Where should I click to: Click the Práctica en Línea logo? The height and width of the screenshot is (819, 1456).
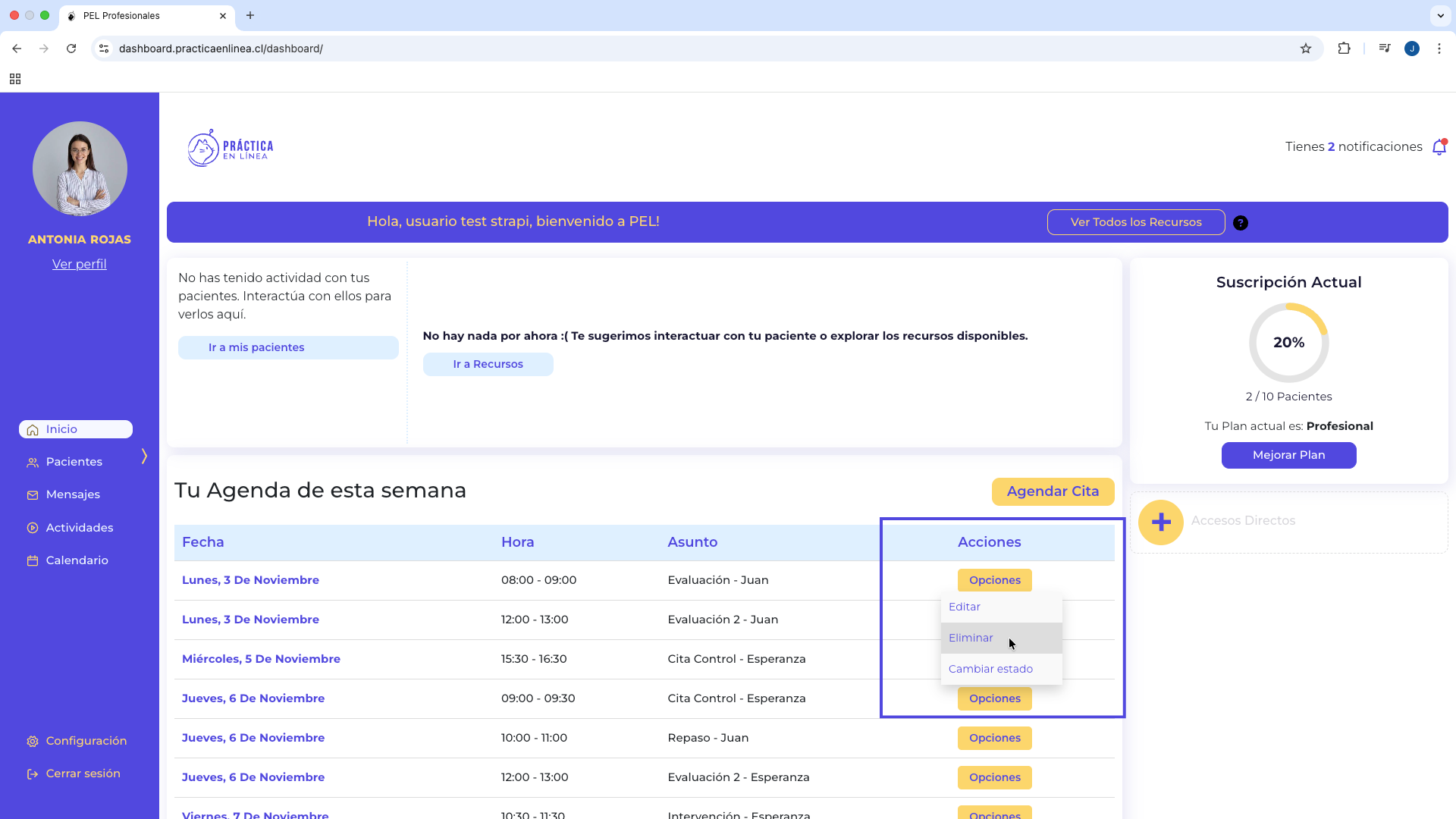231,148
